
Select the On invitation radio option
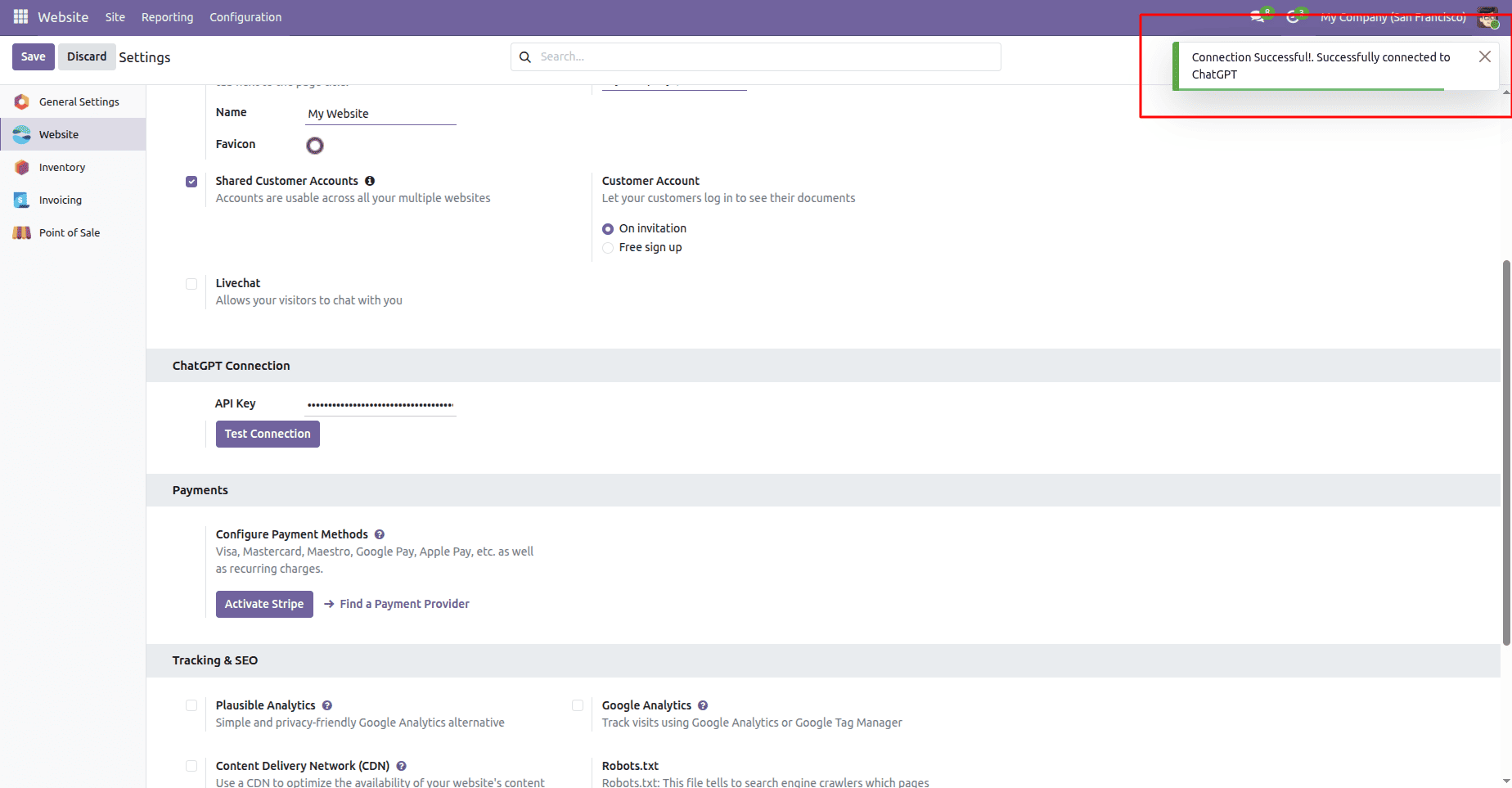608,229
